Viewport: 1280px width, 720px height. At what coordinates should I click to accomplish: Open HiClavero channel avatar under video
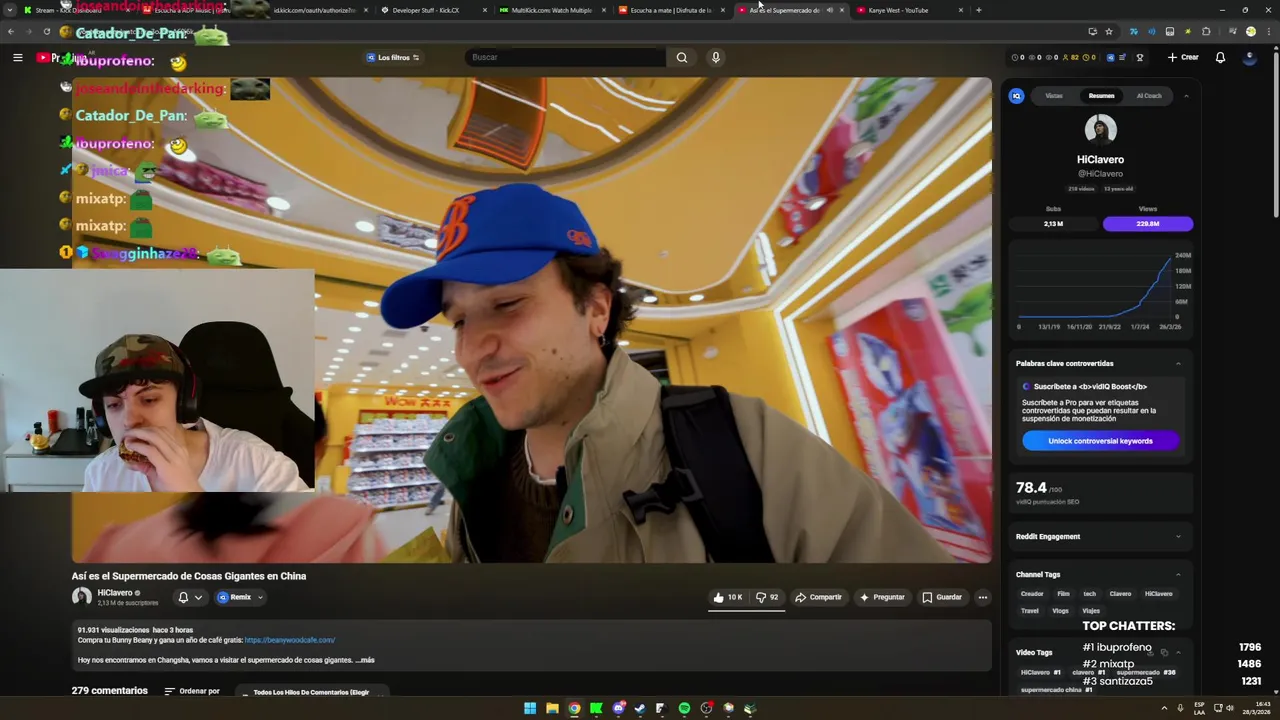point(81,597)
